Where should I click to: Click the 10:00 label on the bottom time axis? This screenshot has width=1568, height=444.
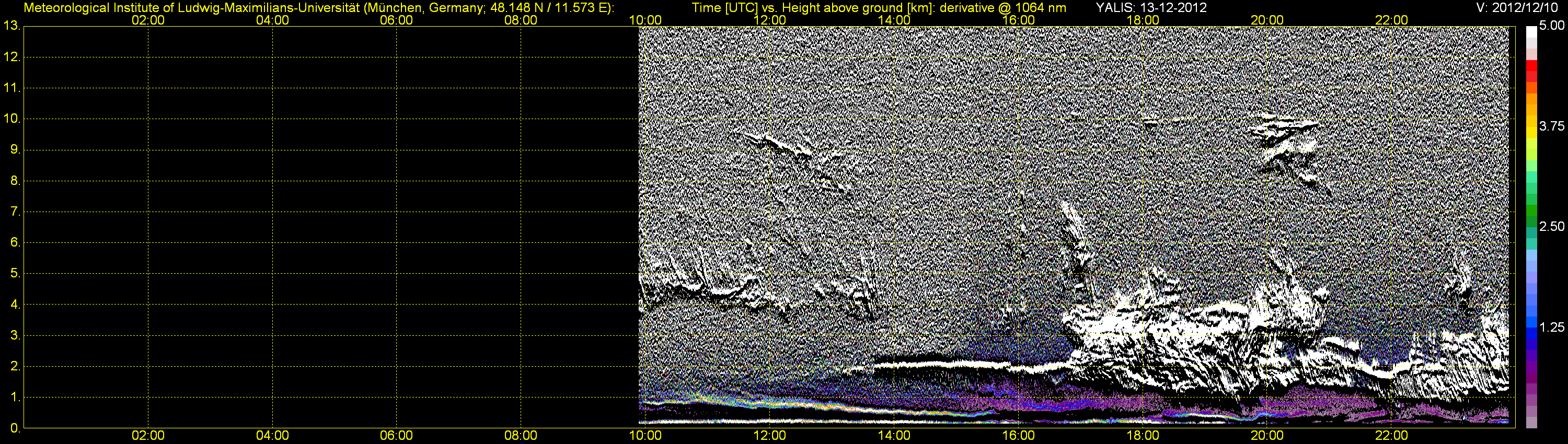click(x=645, y=436)
